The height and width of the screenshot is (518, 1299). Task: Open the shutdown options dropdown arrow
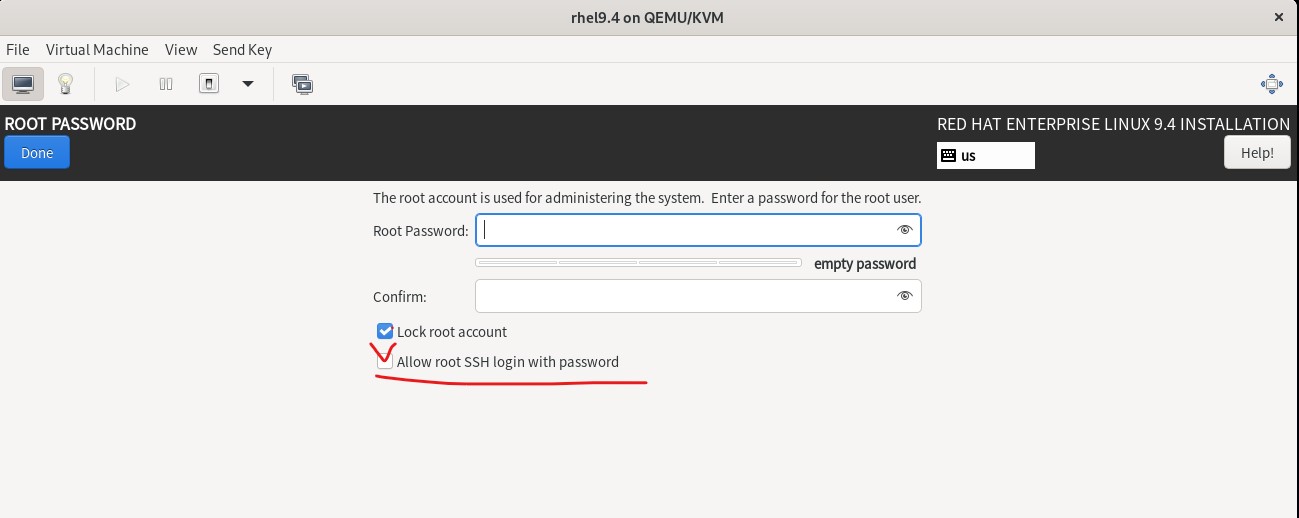pyautogui.click(x=248, y=84)
